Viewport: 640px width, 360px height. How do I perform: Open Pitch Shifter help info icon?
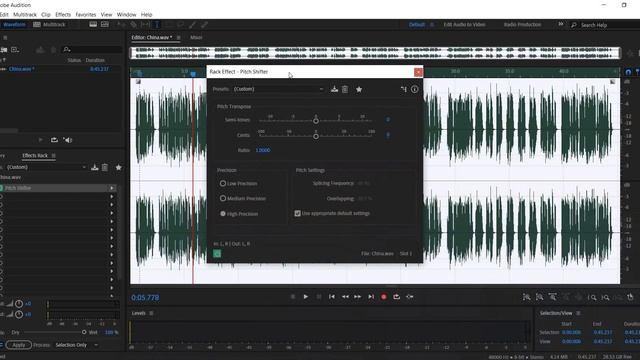tap(415, 89)
